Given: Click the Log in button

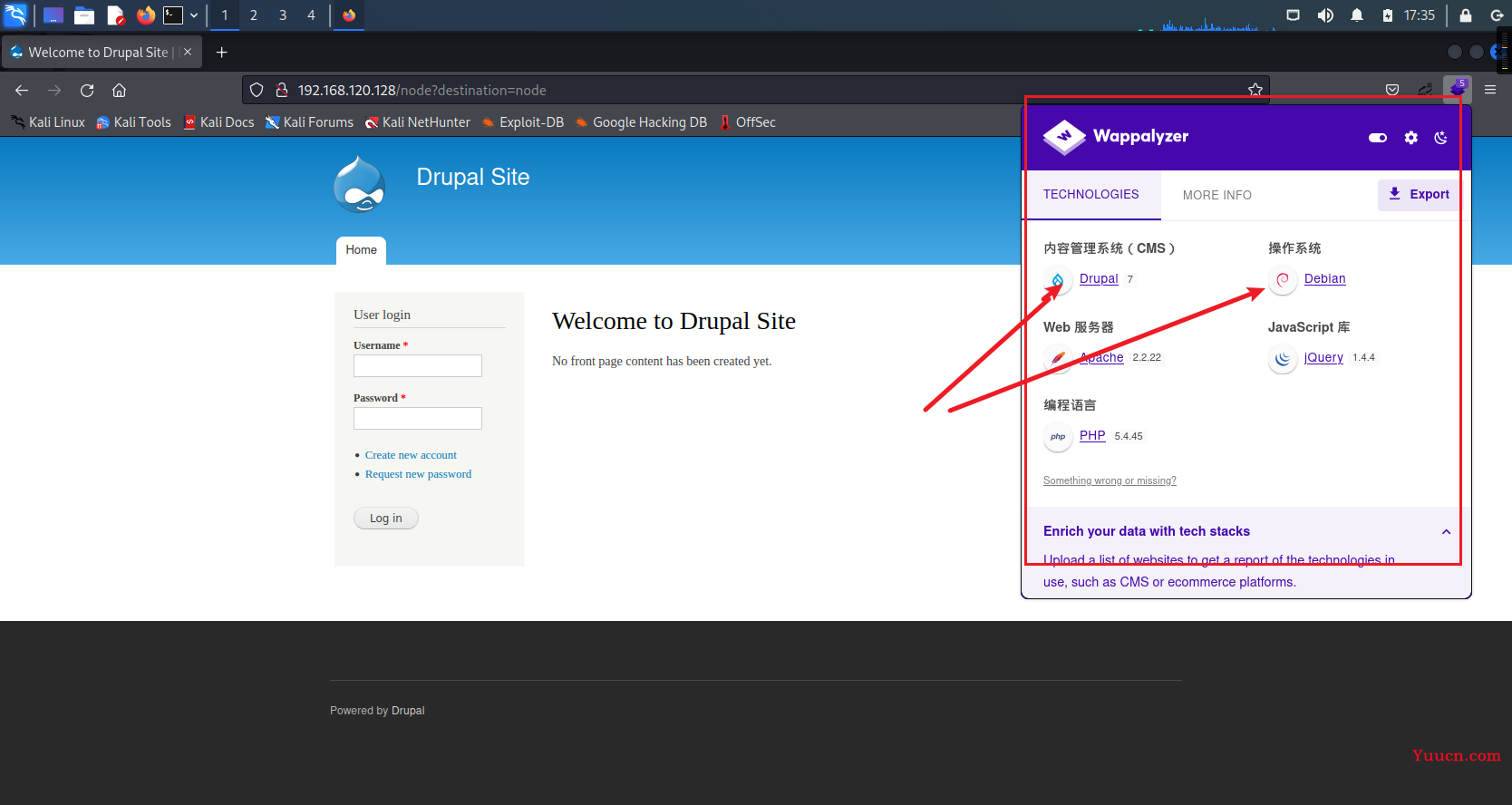Looking at the screenshot, I should click(x=386, y=519).
